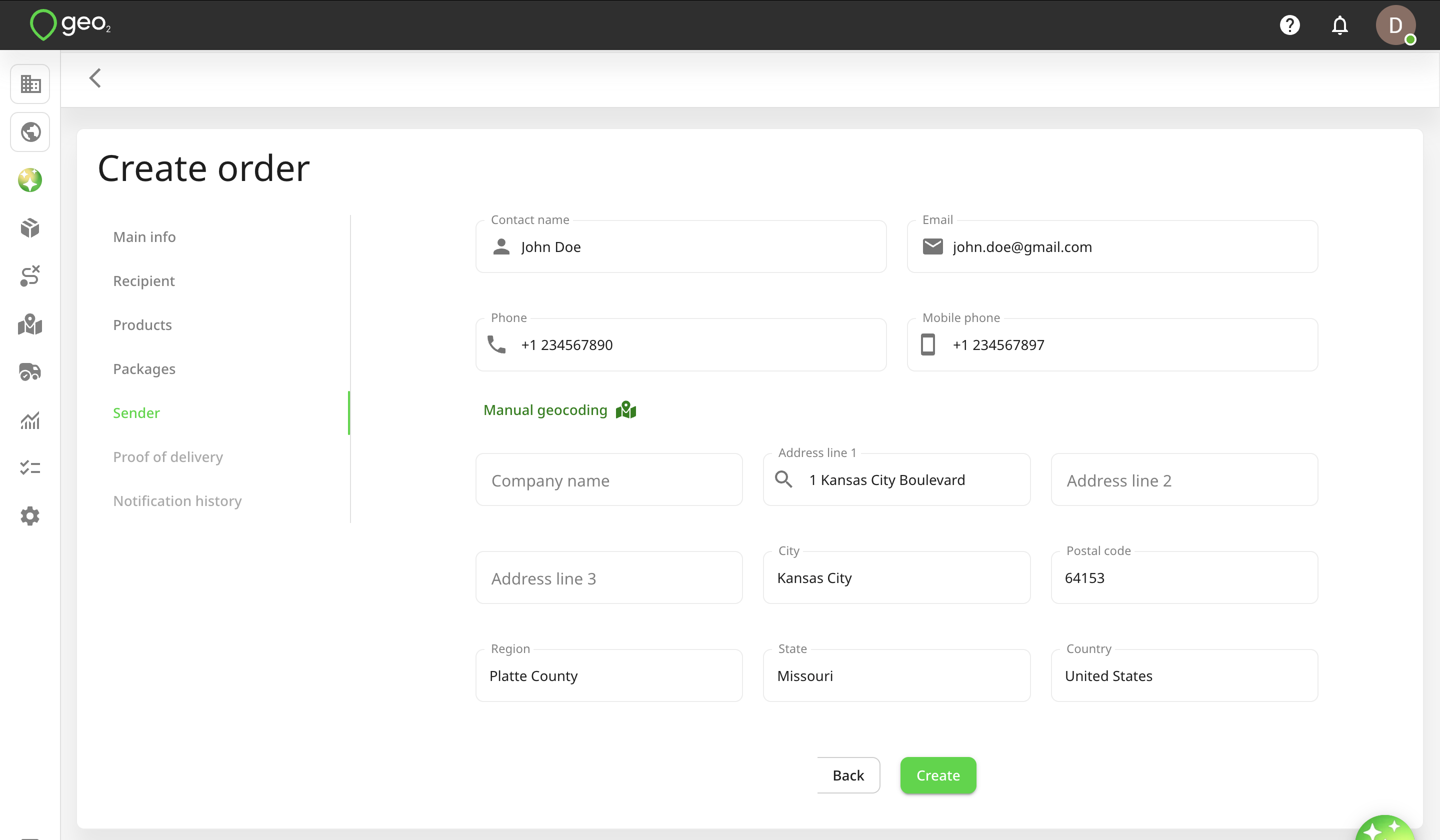Click the Manual geocoding map icon
This screenshot has width=1440, height=840.
click(625, 409)
